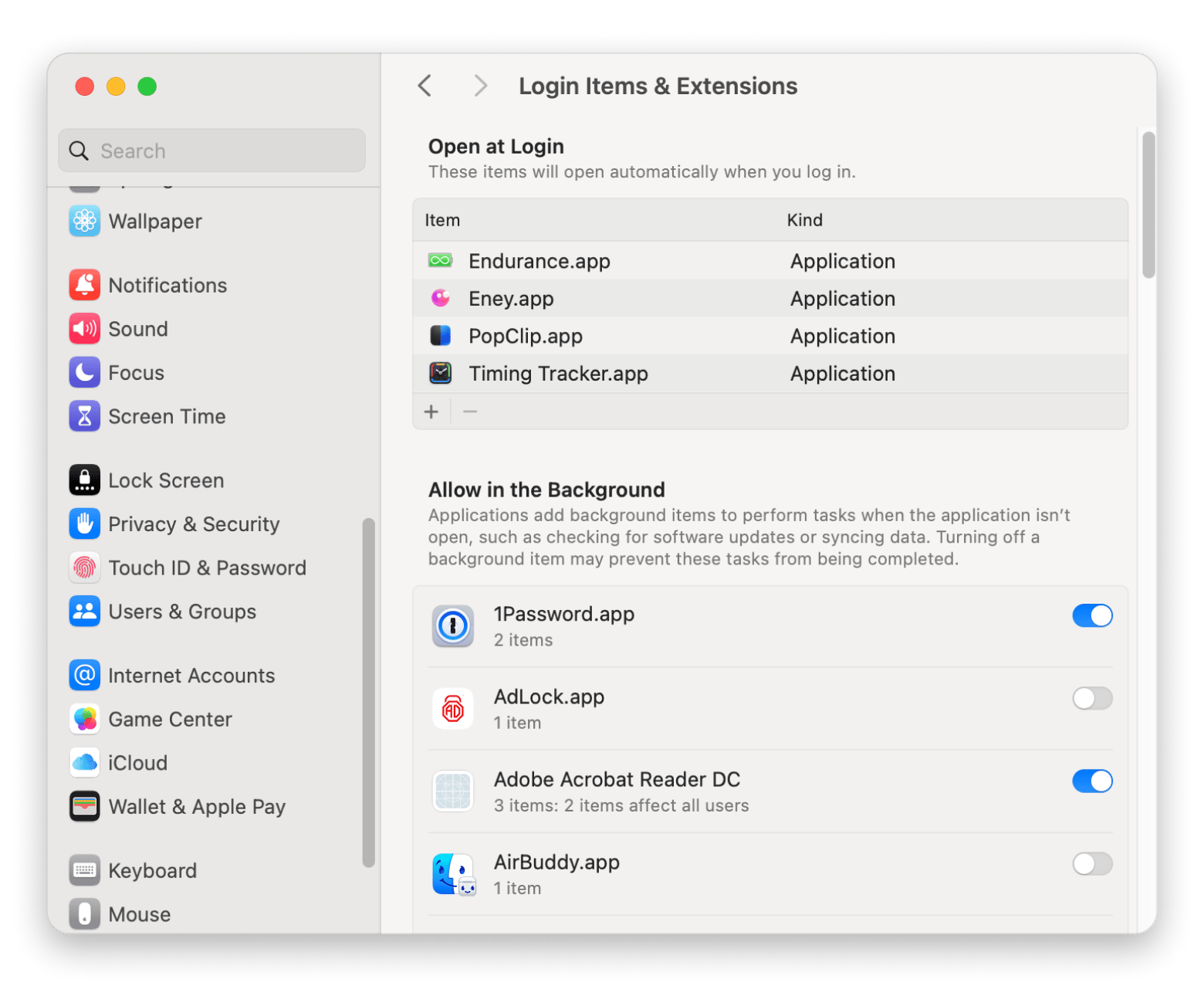Add a login item with plus button

(431, 412)
